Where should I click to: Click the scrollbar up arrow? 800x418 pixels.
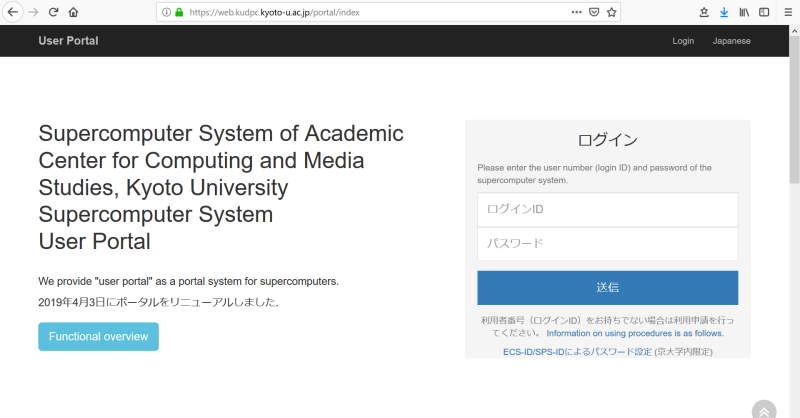pyautogui.click(x=794, y=31)
